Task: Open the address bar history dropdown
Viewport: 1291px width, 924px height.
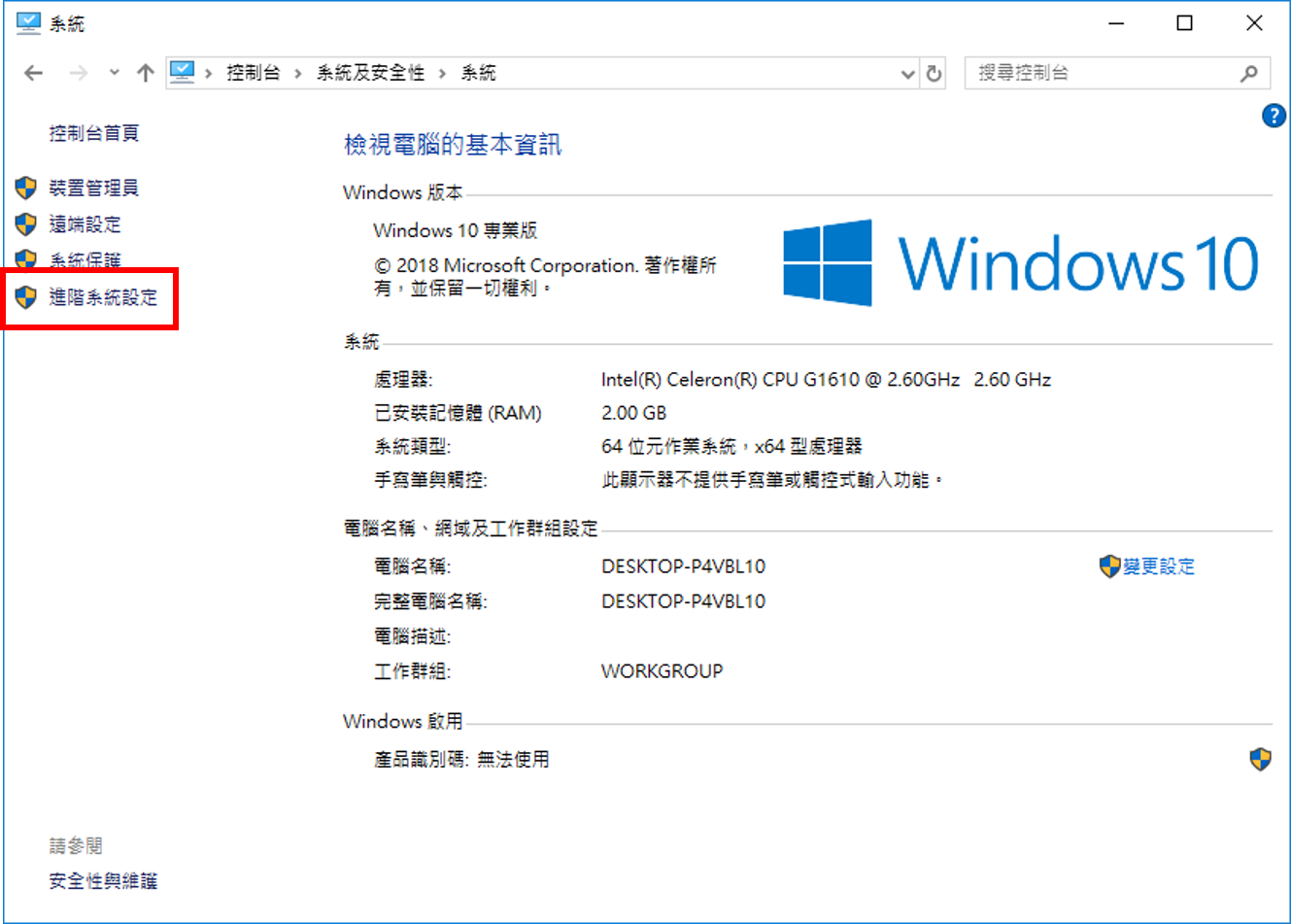Action: point(907,74)
